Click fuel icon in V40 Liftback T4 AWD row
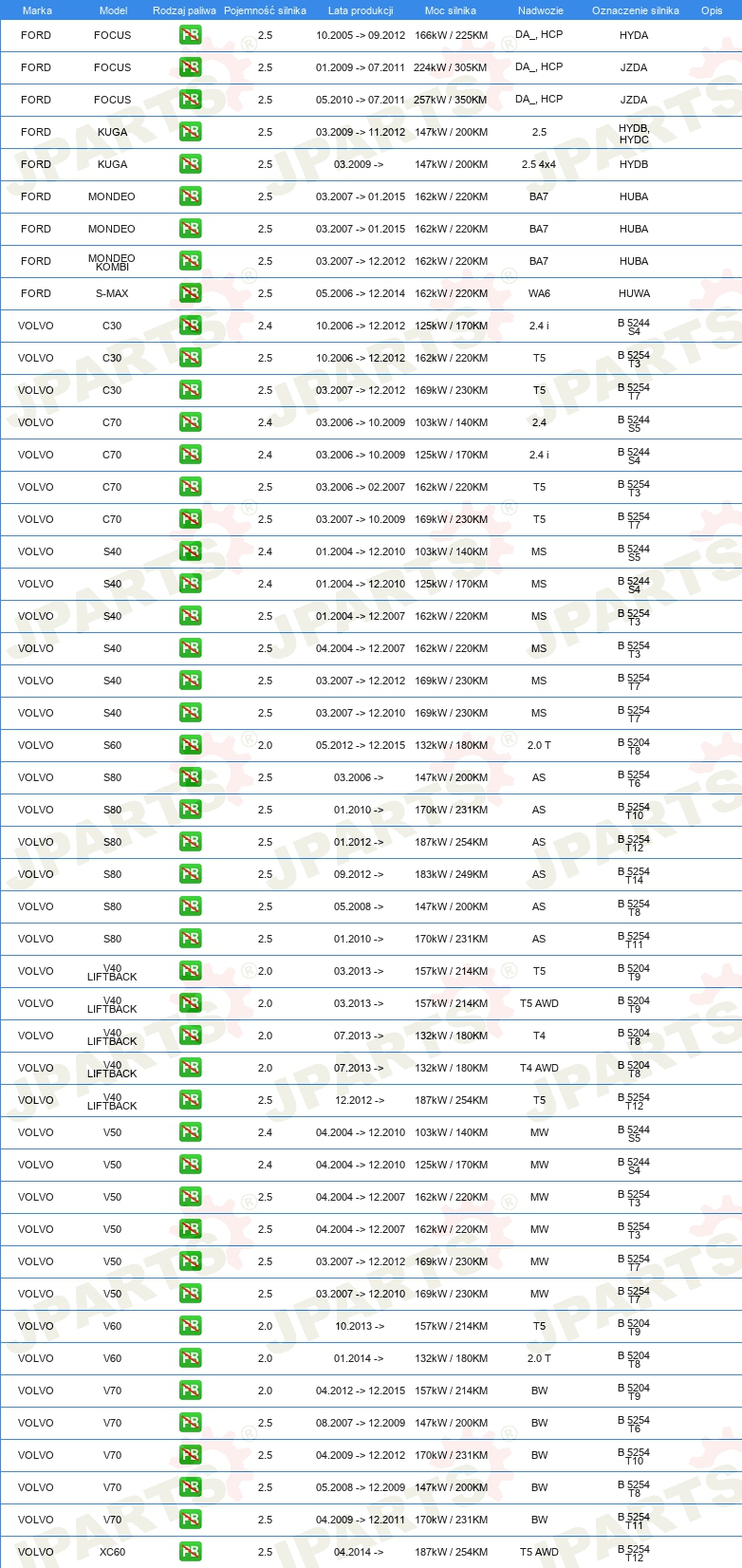The height and width of the screenshot is (1568, 742). (190, 1068)
